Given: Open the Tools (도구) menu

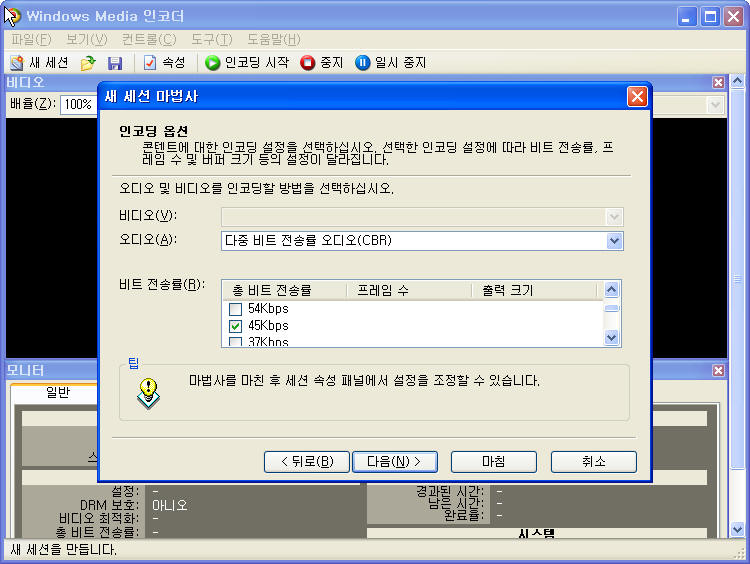Looking at the screenshot, I should 211,39.
